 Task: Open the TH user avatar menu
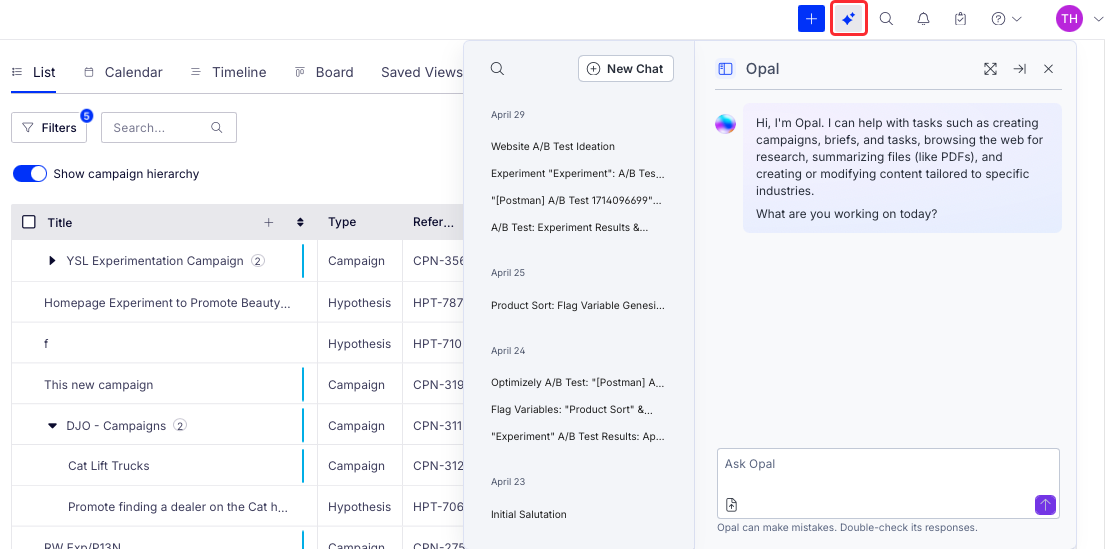1069,19
